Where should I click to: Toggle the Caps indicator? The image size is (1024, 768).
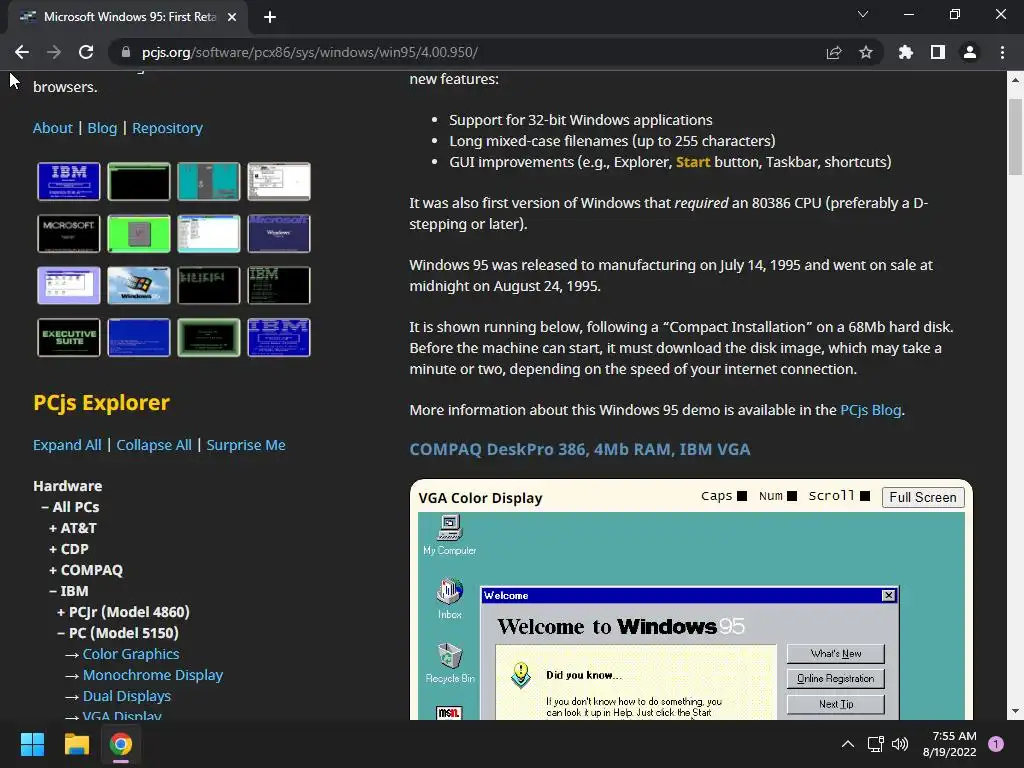click(x=742, y=496)
